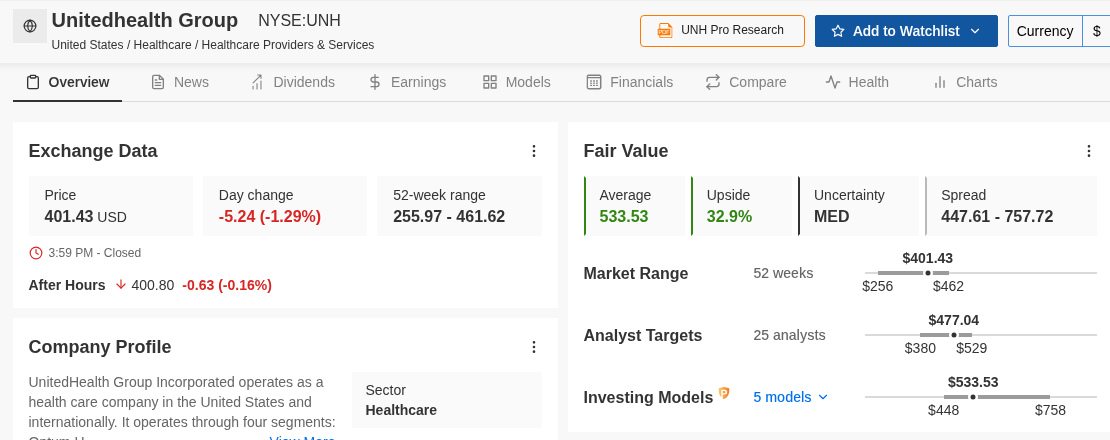This screenshot has height=440, width=1110.
Task: Click the 52 weeks text
Action: click(783, 273)
